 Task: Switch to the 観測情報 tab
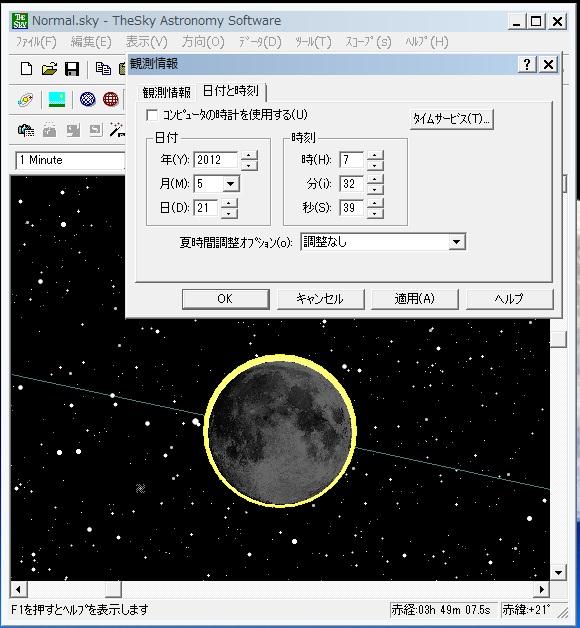(166, 93)
